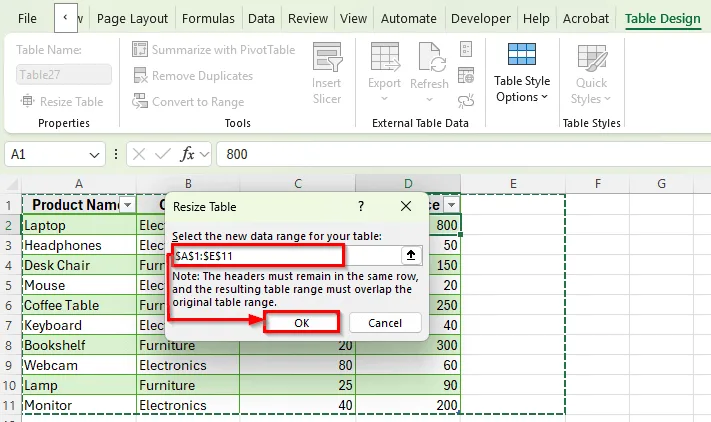The width and height of the screenshot is (711, 422).
Task: Click the Summarize with PivotTable icon
Action: tap(140, 49)
